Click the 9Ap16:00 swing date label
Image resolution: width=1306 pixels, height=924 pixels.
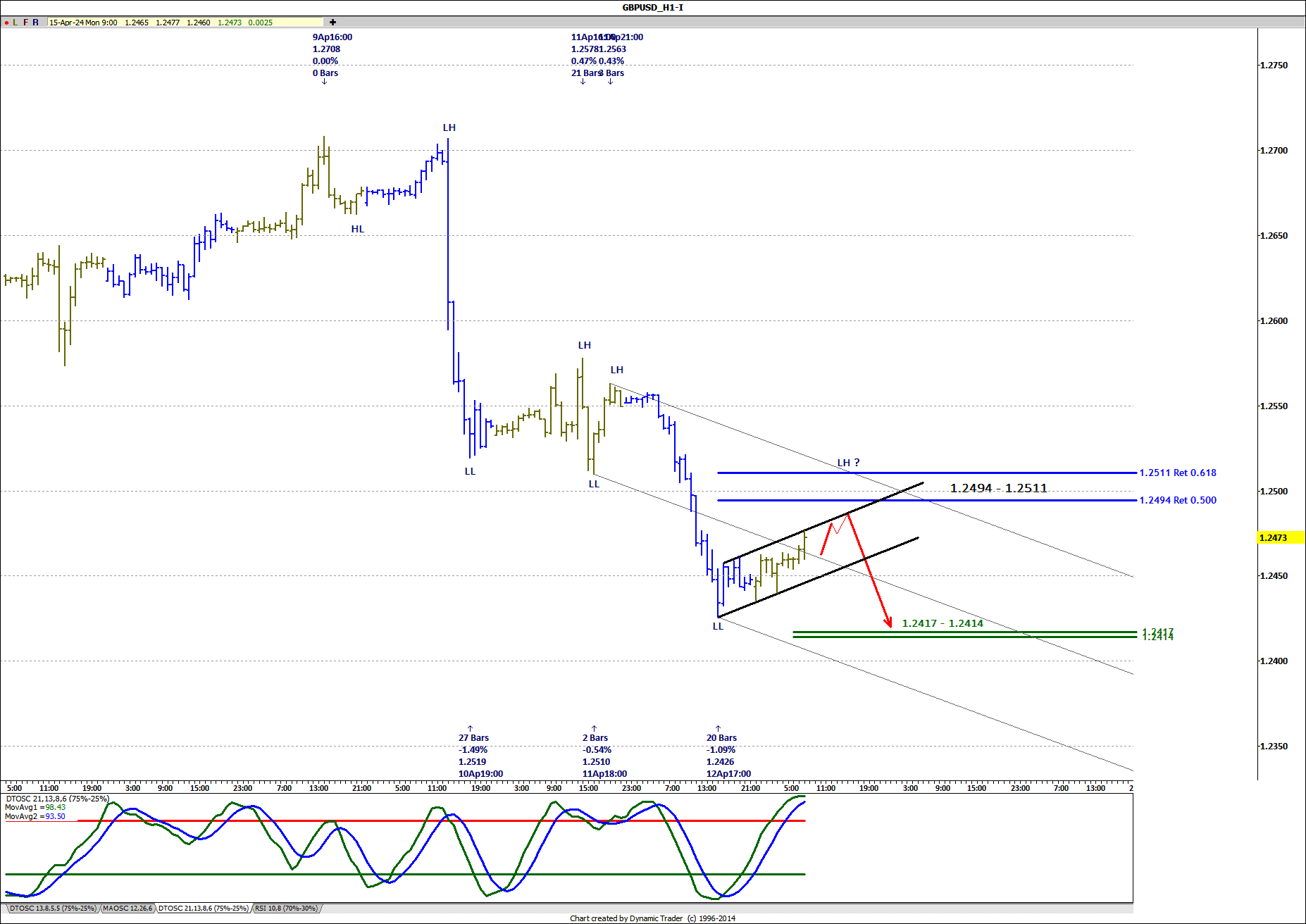[x=332, y=37]
